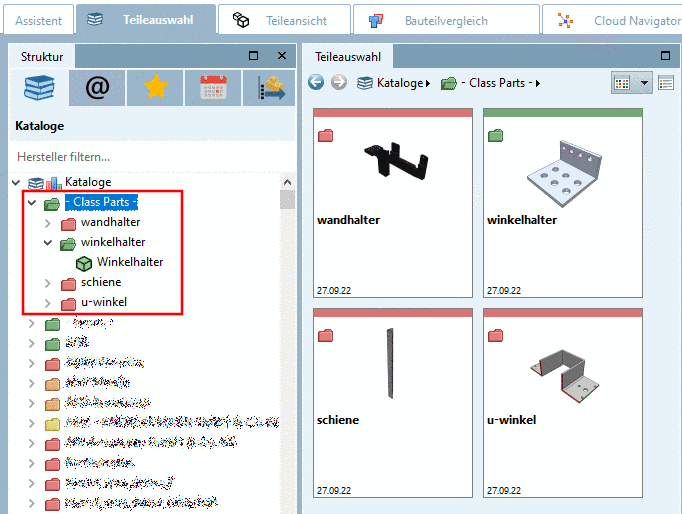Collapse the Class Parts tree node
The image size is (682, 514).
(x=32, y=202)
